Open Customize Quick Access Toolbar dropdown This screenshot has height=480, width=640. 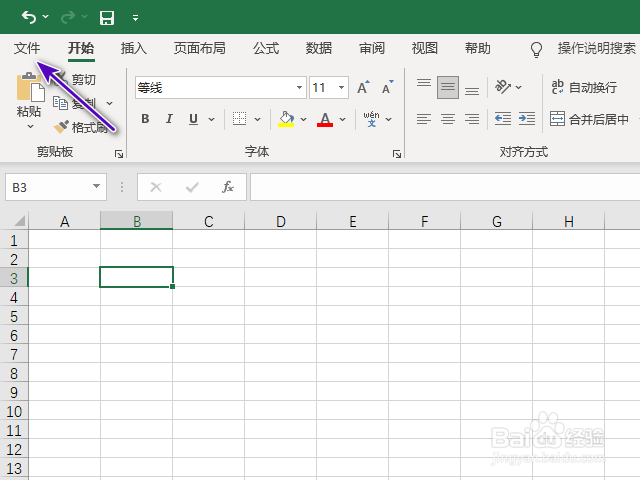(x=136, y=18)
